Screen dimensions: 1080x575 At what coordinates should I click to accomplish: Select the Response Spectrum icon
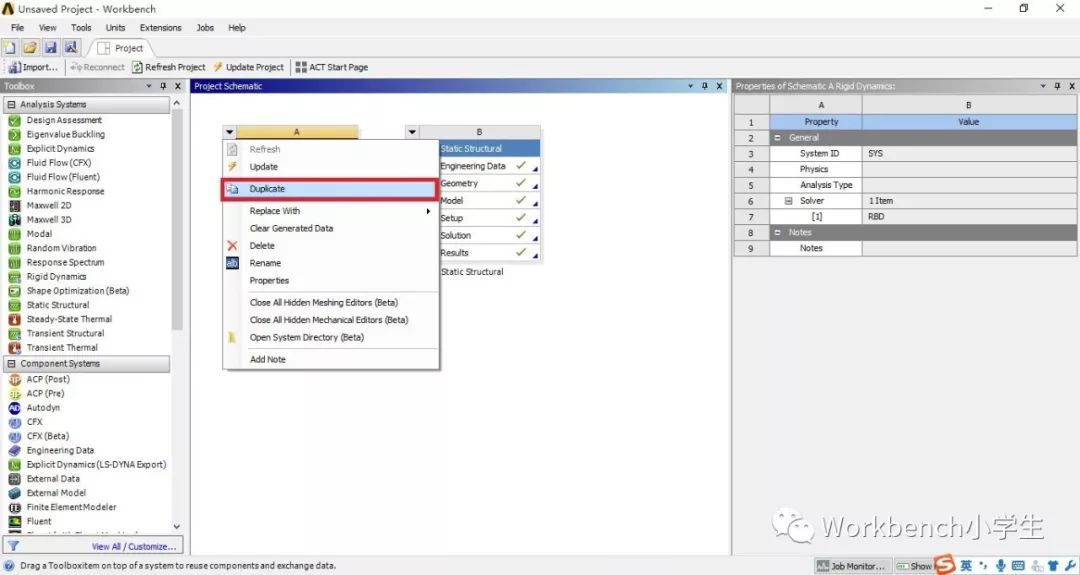tap(14, 262)
